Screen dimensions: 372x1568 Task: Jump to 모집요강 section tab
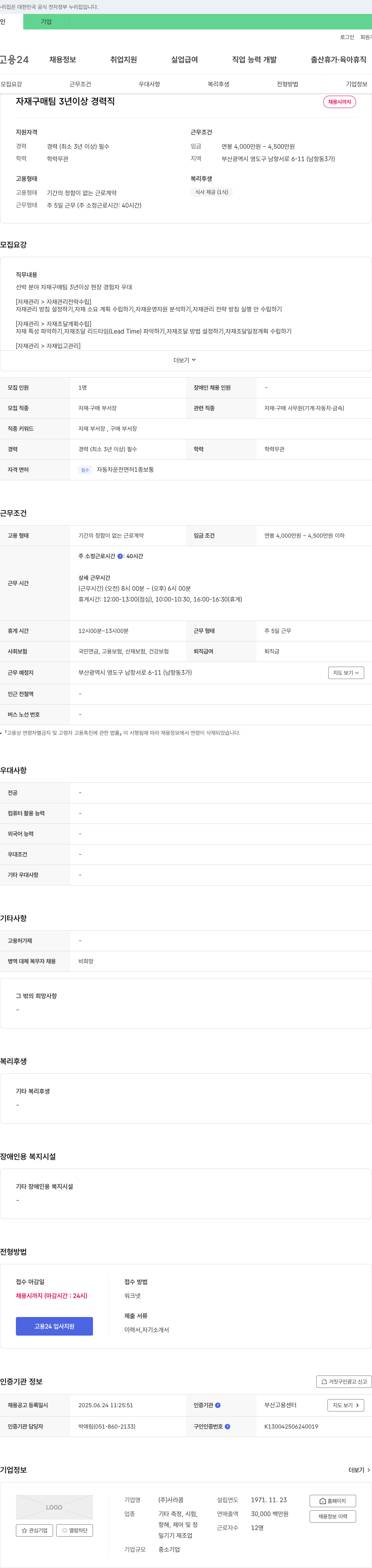tap(11, 84)
